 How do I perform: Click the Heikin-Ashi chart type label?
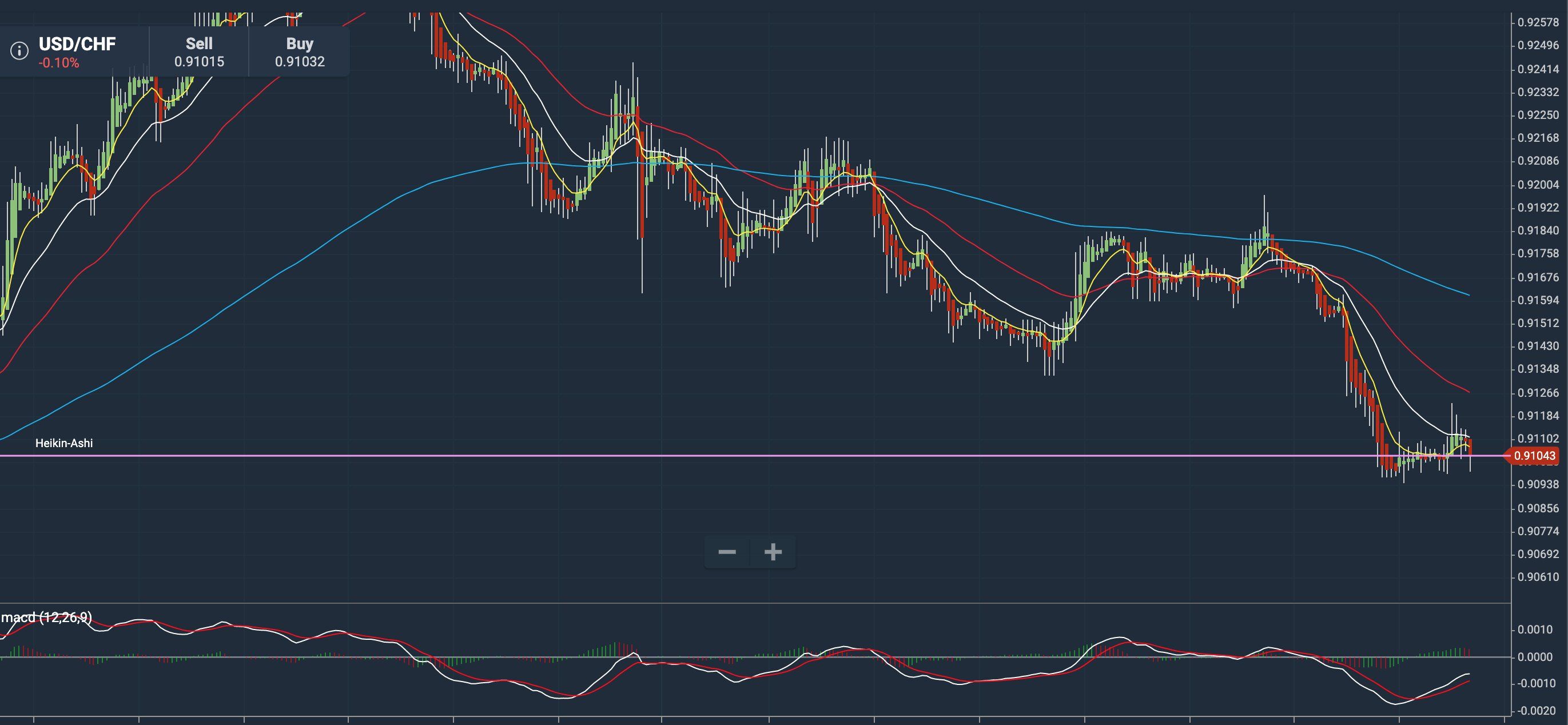click(x=64, y=443)
